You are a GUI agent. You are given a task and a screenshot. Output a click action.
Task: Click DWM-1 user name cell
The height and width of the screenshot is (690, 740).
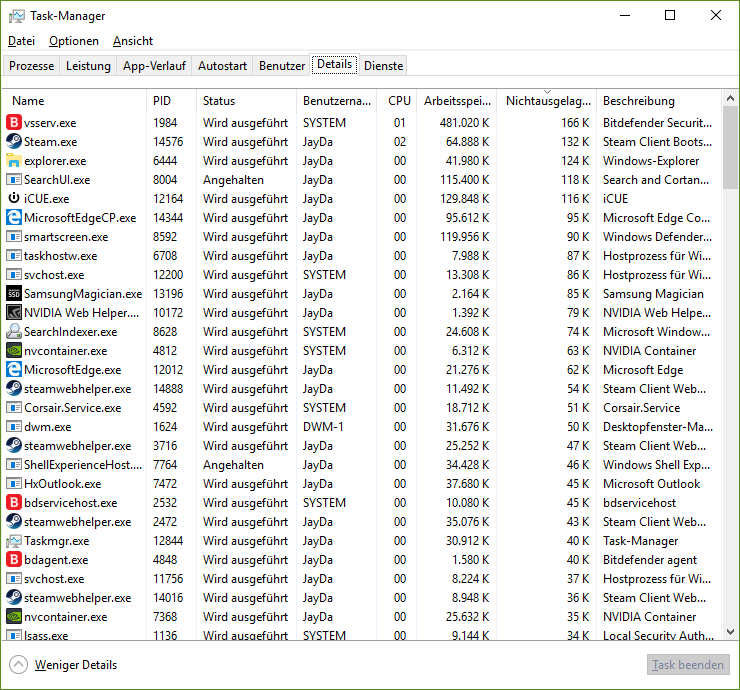[x=323, y=427]
